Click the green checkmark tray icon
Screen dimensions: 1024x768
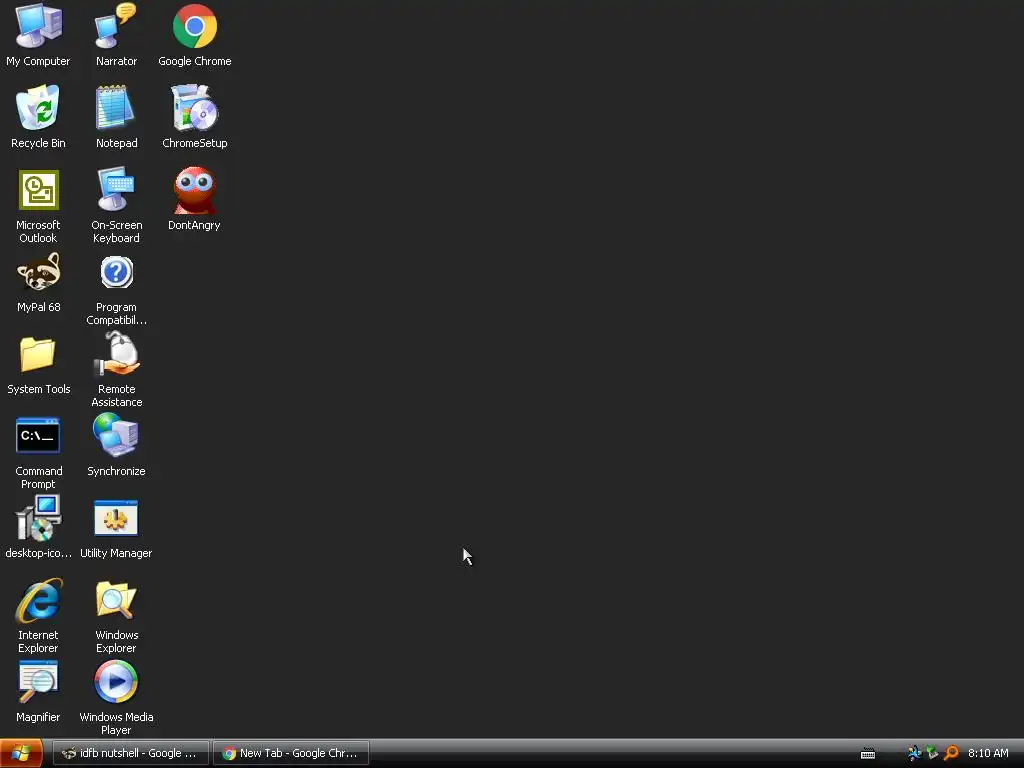pyautogui.click(x=933, y=753)
